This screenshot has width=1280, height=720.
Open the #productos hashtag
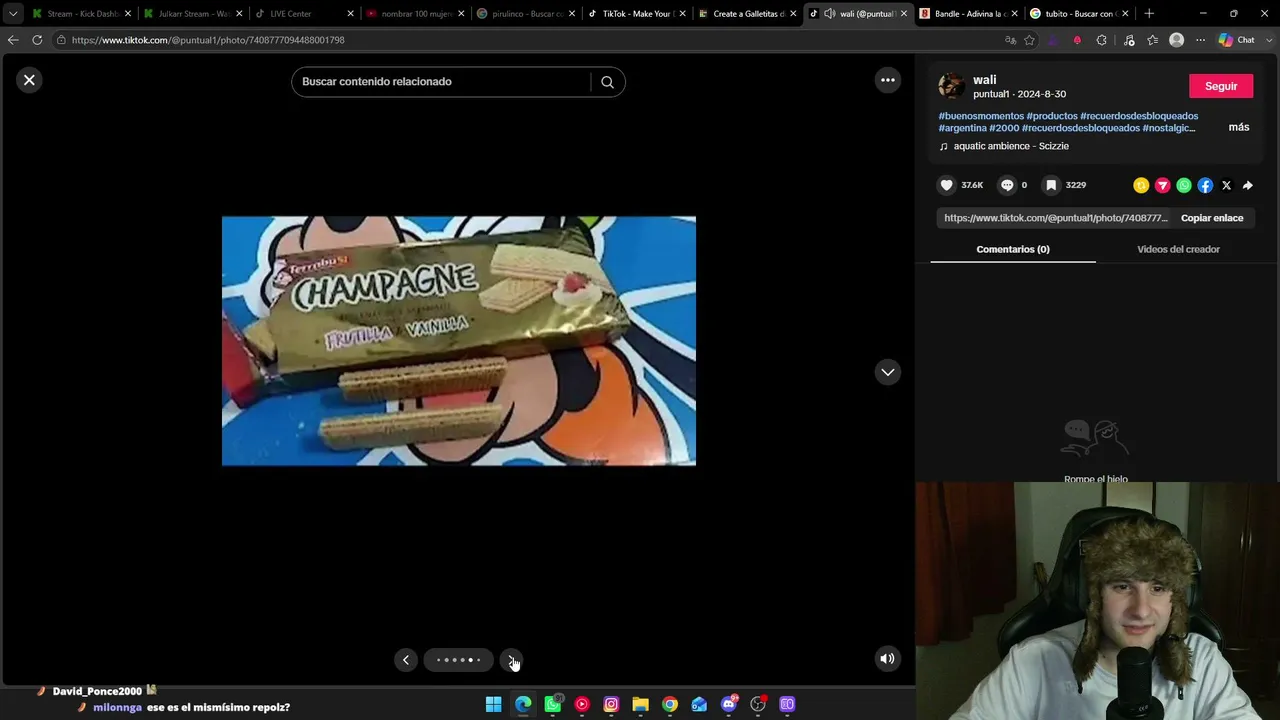[1052, 116]
